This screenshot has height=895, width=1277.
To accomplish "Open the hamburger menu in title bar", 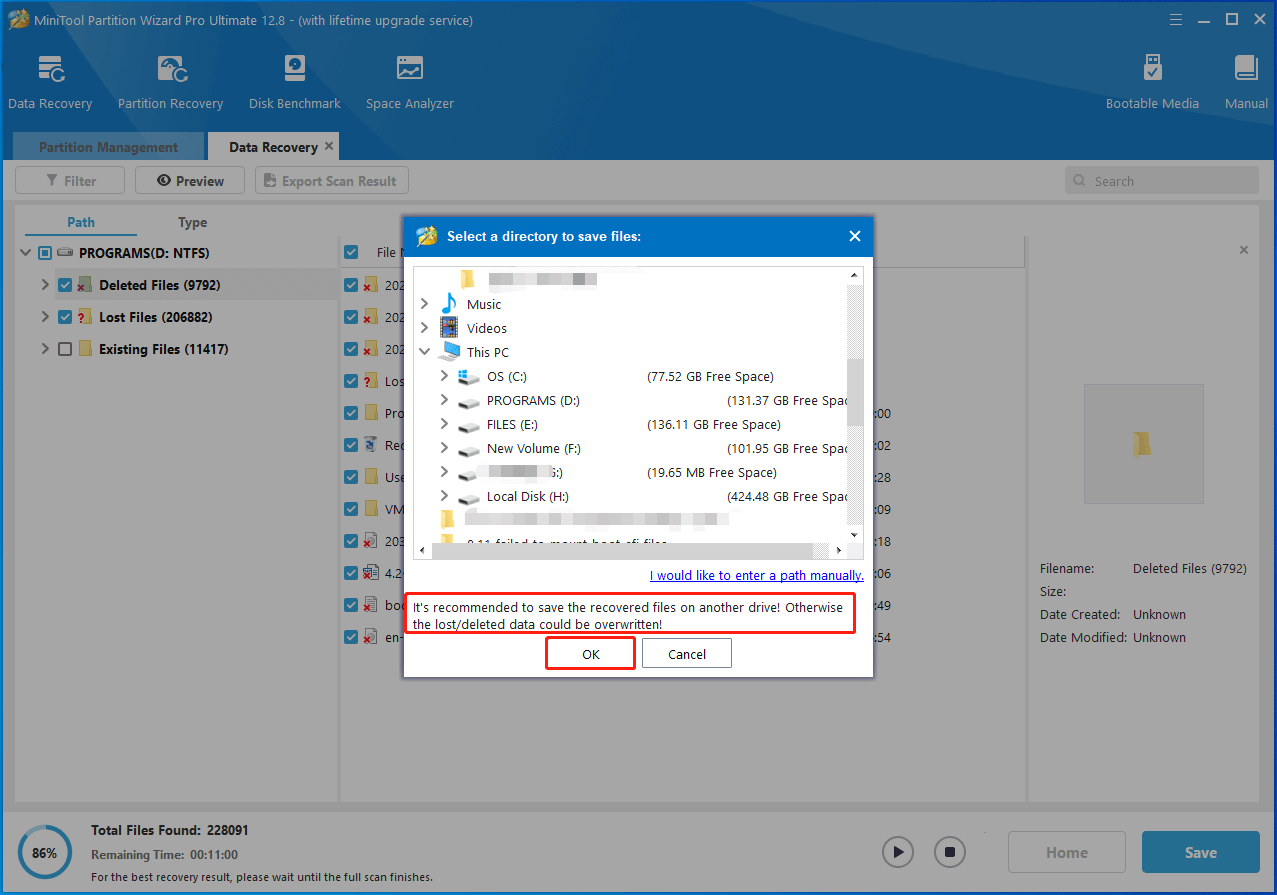I will pyautogui.click(x=1176, y=20).
